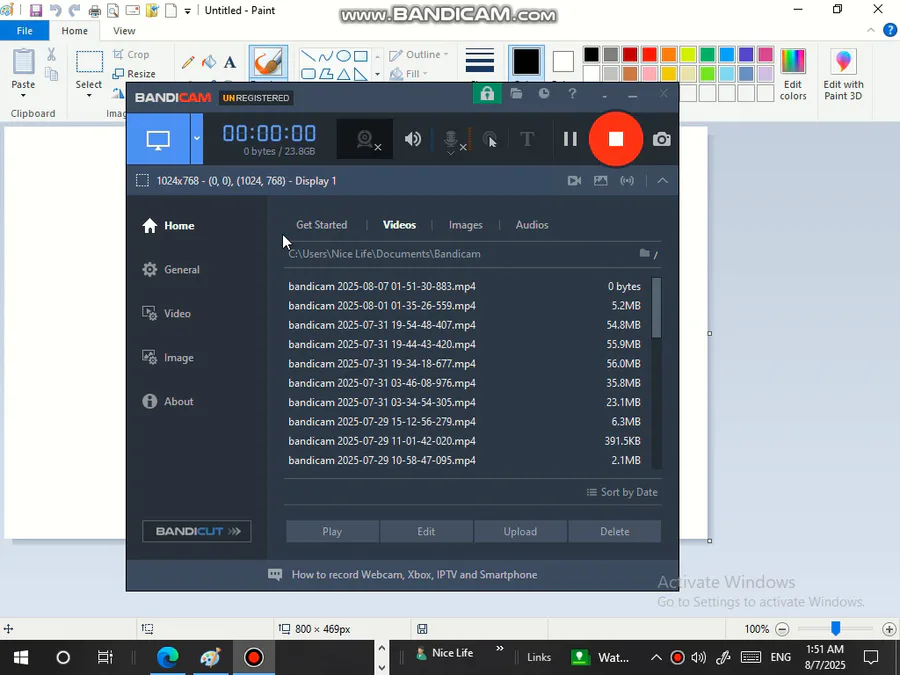
Task: Toggle the microphone in Bandicam toolbar
Action: click(x=451, y=139)
